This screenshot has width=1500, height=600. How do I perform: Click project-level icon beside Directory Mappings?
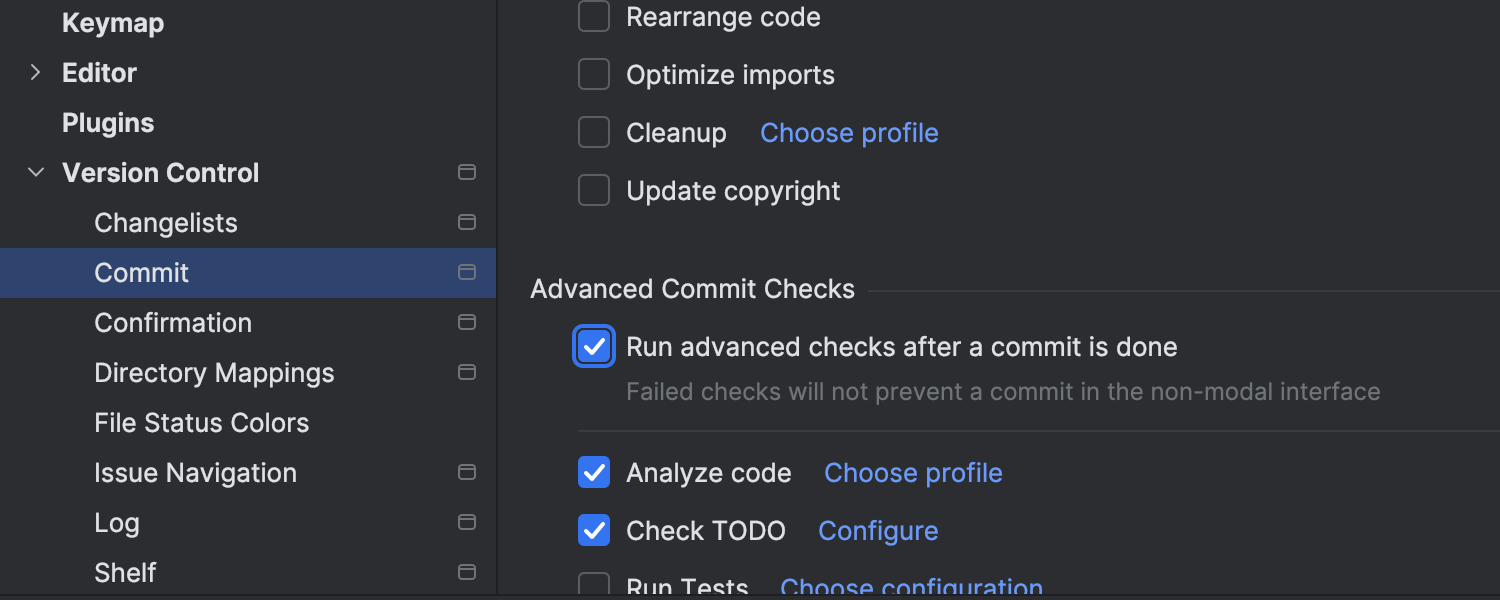tap(466, 372)
